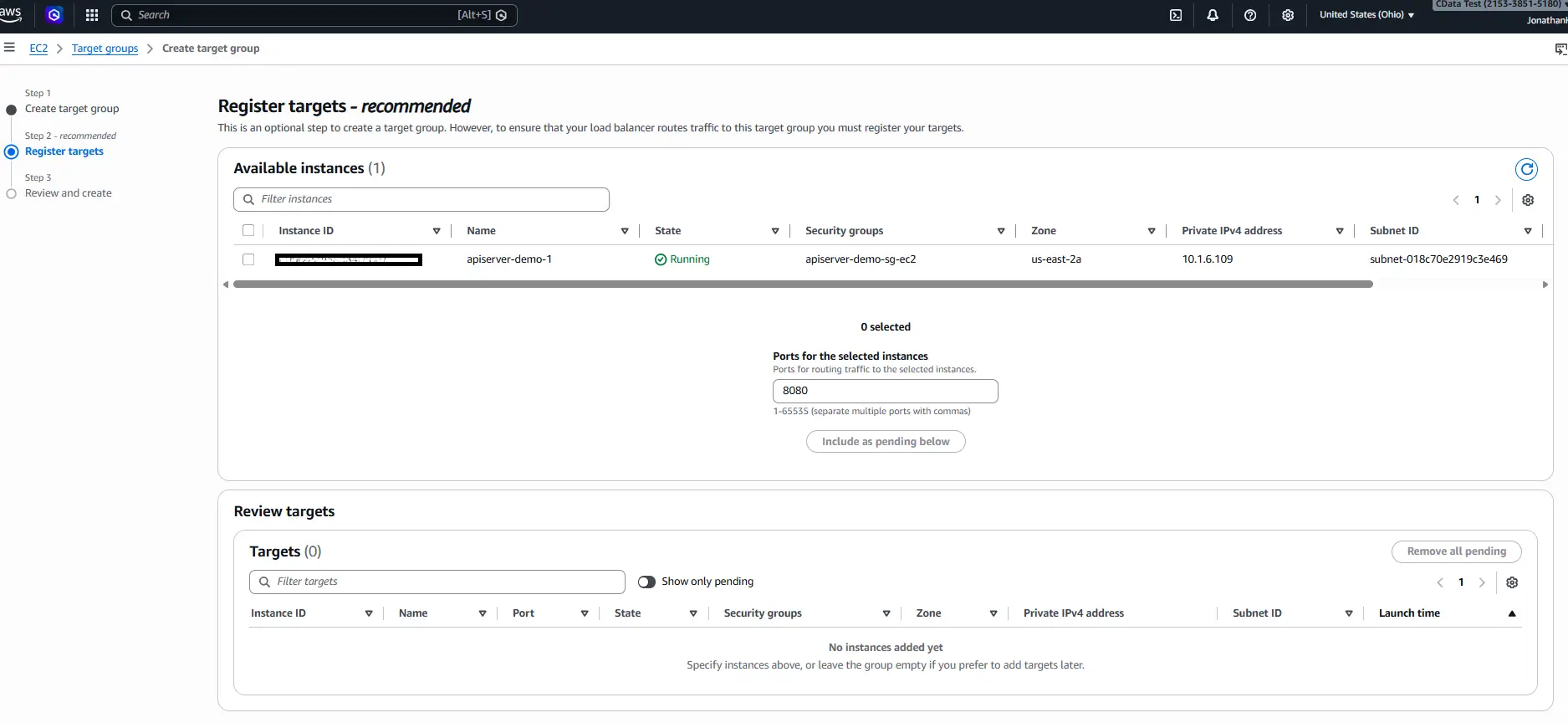This screenshot has height=723, width=1568.
Task: Open the United States (Ohio) region dropdown
Action: 1366,15
